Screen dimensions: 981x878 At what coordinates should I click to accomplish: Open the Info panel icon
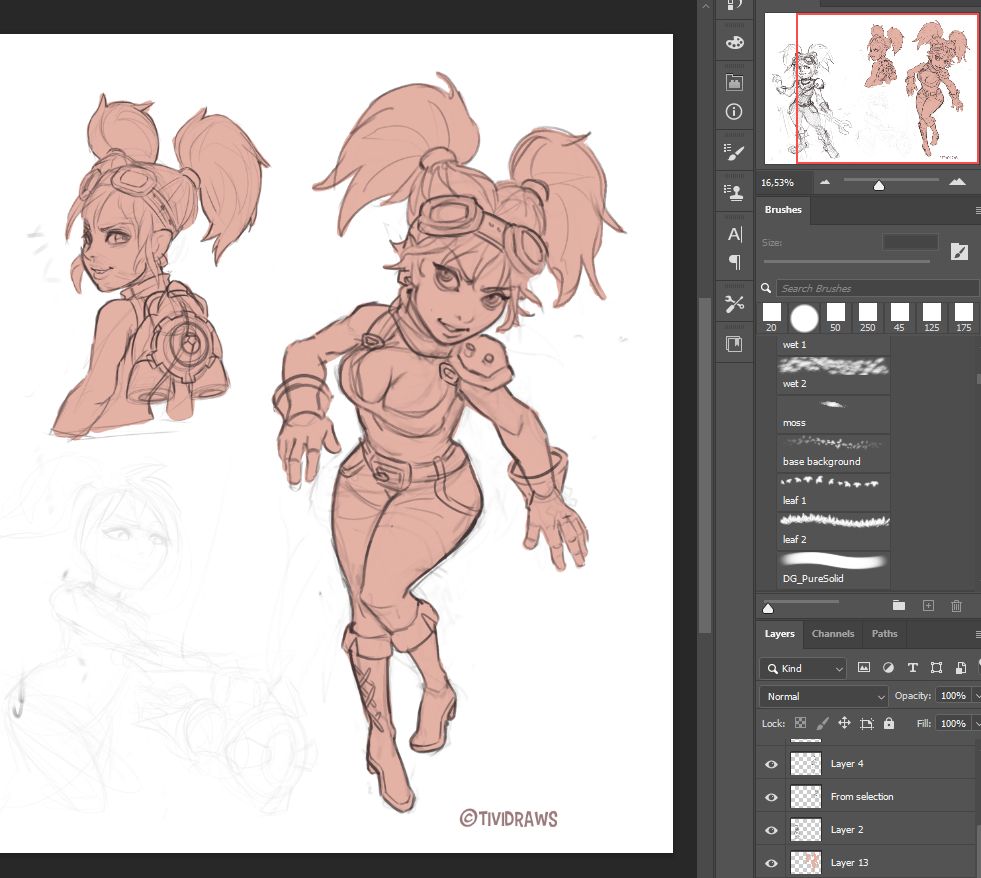click(x=734, y=112)
